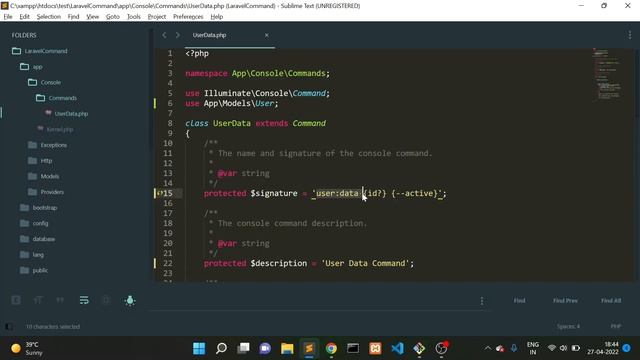Click the Find Prev button
Screen dimensions: 640x360
565,300
